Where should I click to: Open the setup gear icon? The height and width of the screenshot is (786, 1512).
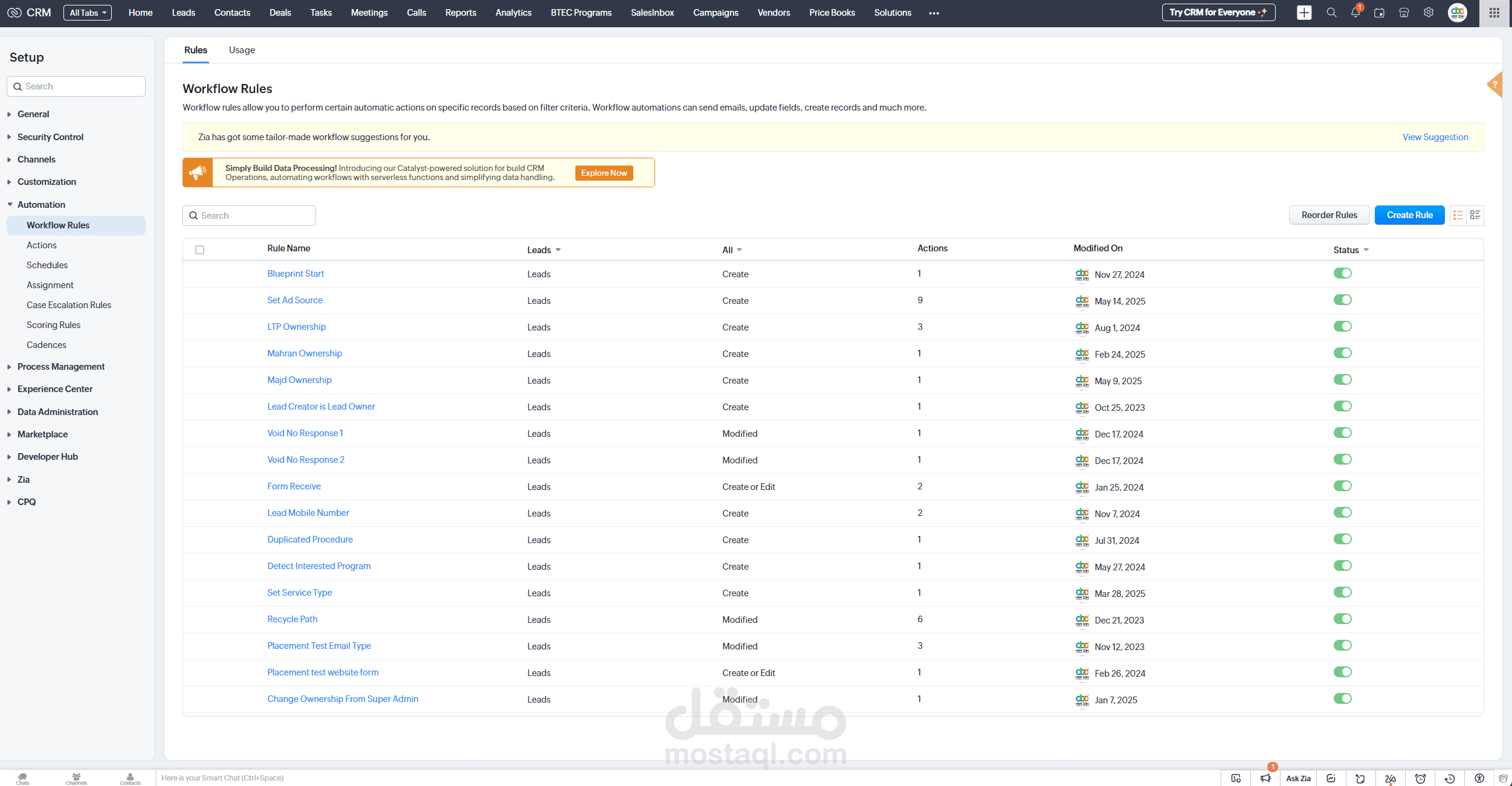tap(1429, 13)
